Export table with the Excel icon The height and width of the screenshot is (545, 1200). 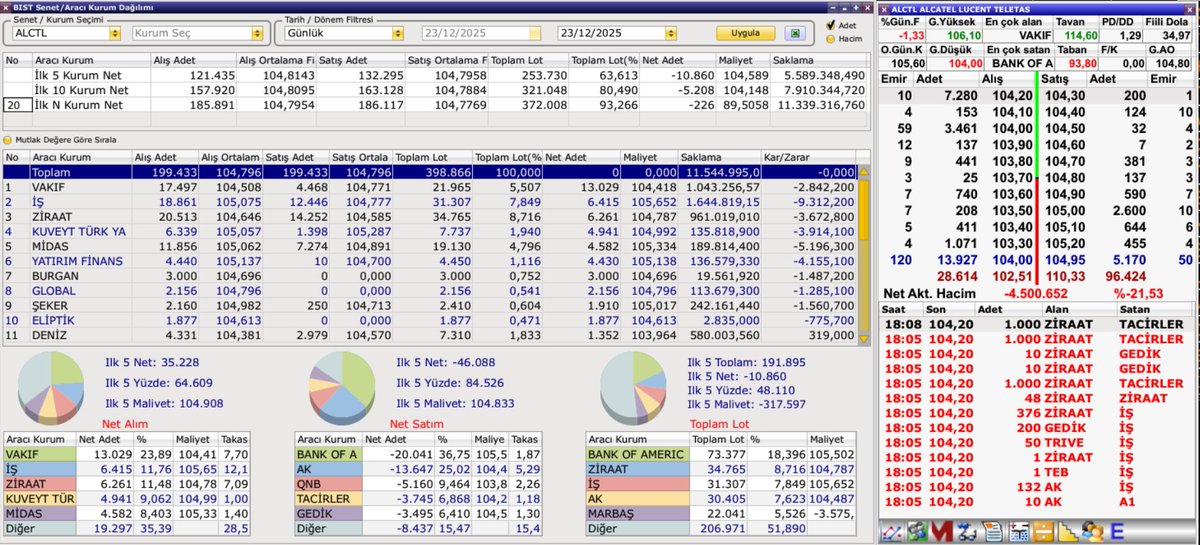click(x=795, y=33)
